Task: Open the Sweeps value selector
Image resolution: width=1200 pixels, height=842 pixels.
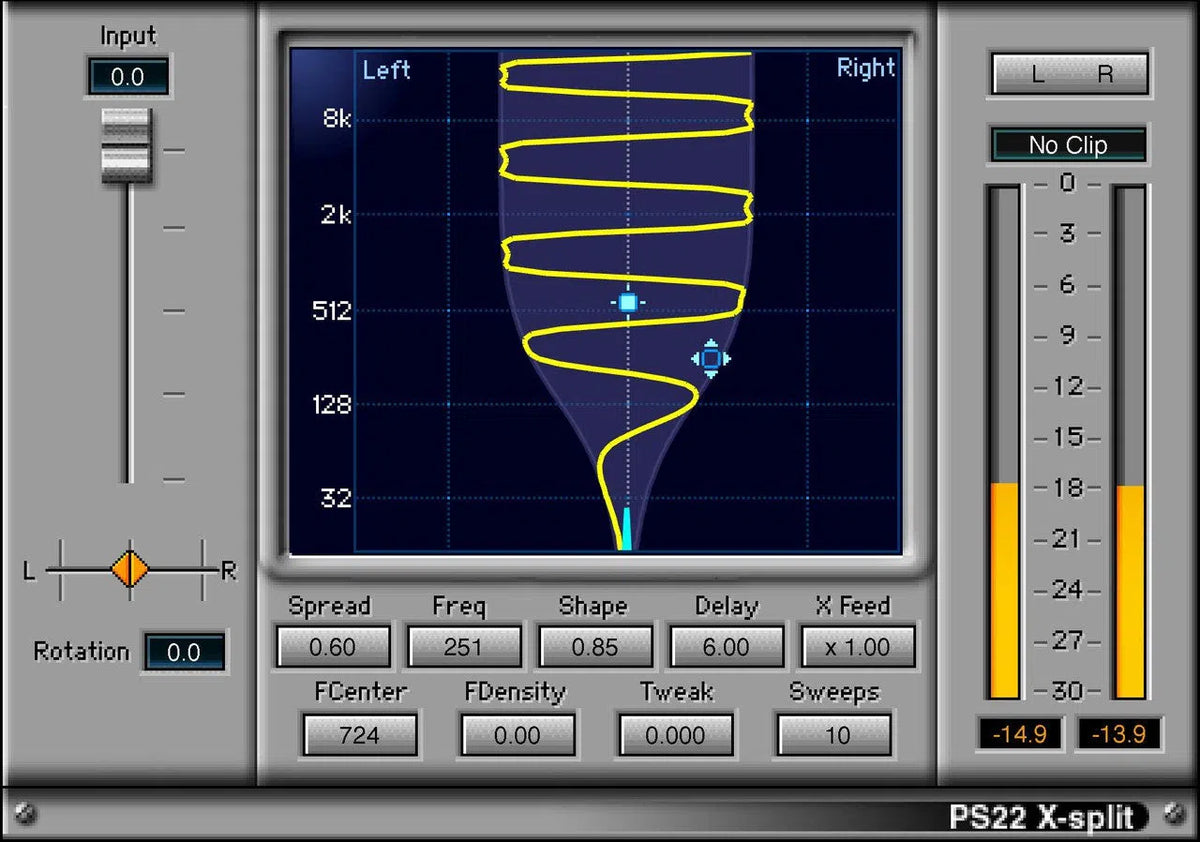Action: 833,735
